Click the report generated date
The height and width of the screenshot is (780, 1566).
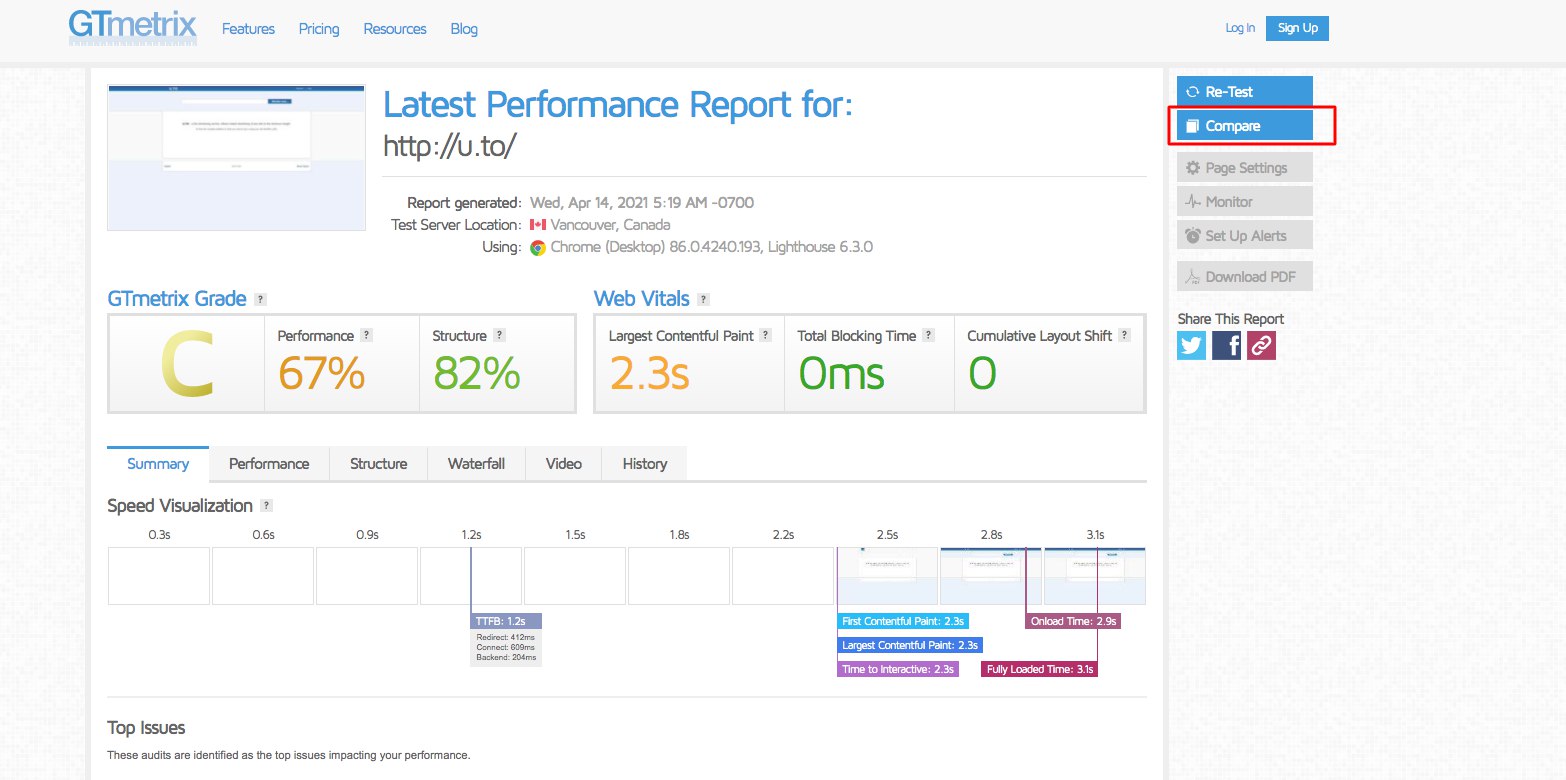click(642, 203)
